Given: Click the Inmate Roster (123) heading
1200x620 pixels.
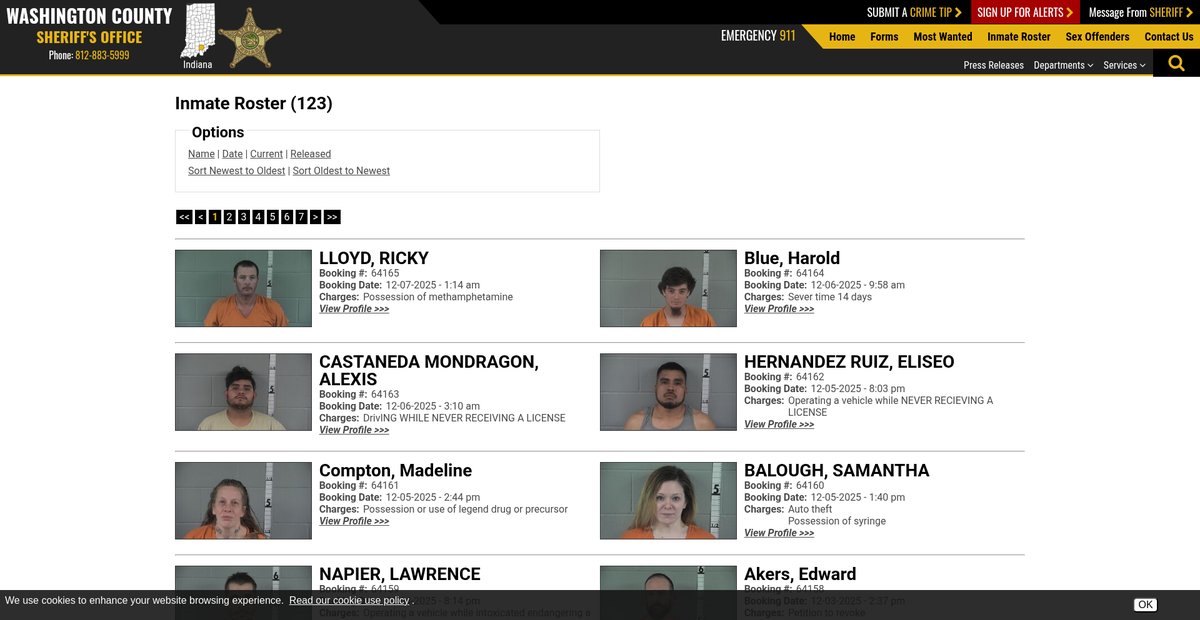Looking at the screenshot, I should [x=254, y=103].
